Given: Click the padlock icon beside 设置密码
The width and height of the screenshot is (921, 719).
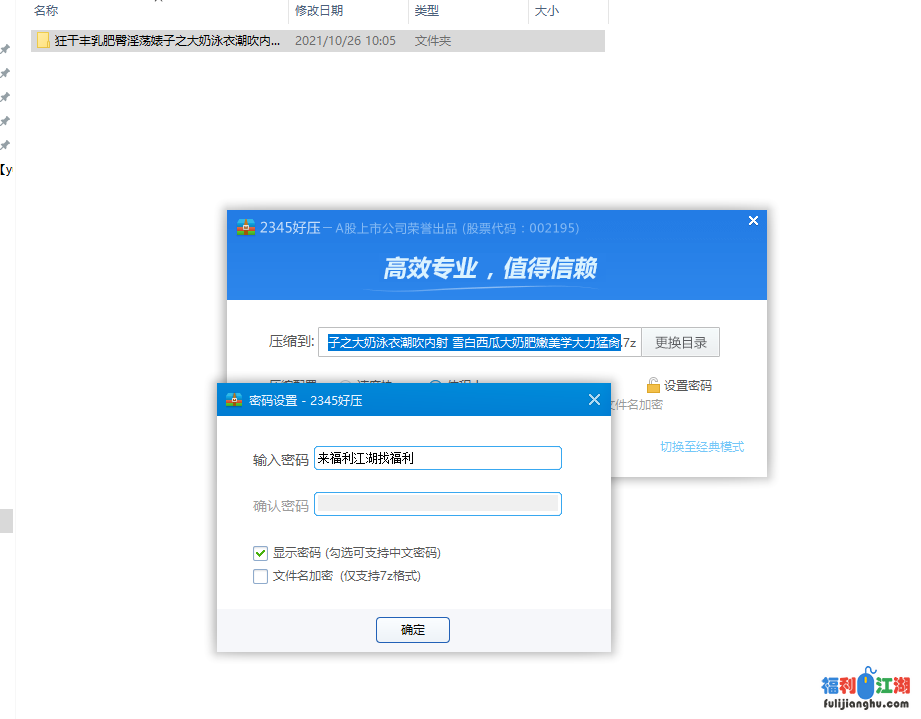Looking at the screenshot, I should pyautogui.click(x=653, y=385).
